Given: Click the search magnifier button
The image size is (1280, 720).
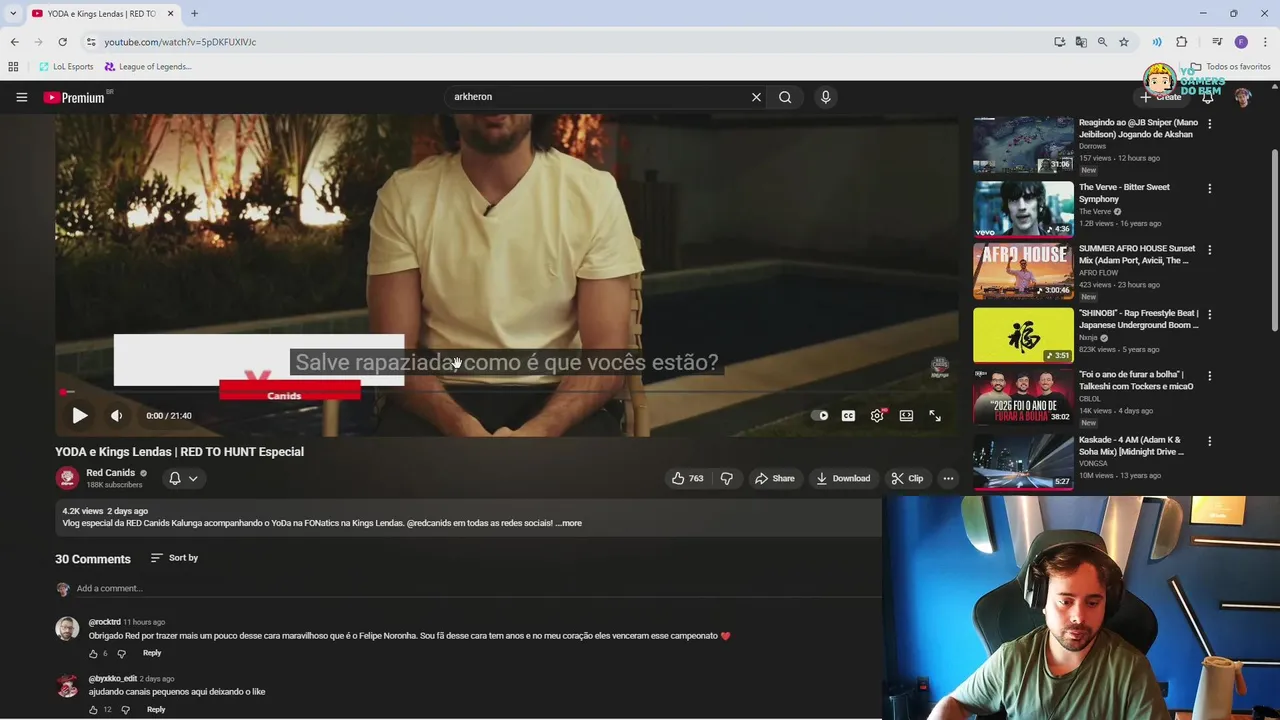Looking at the screenshot, I should [x=785, y=97].
